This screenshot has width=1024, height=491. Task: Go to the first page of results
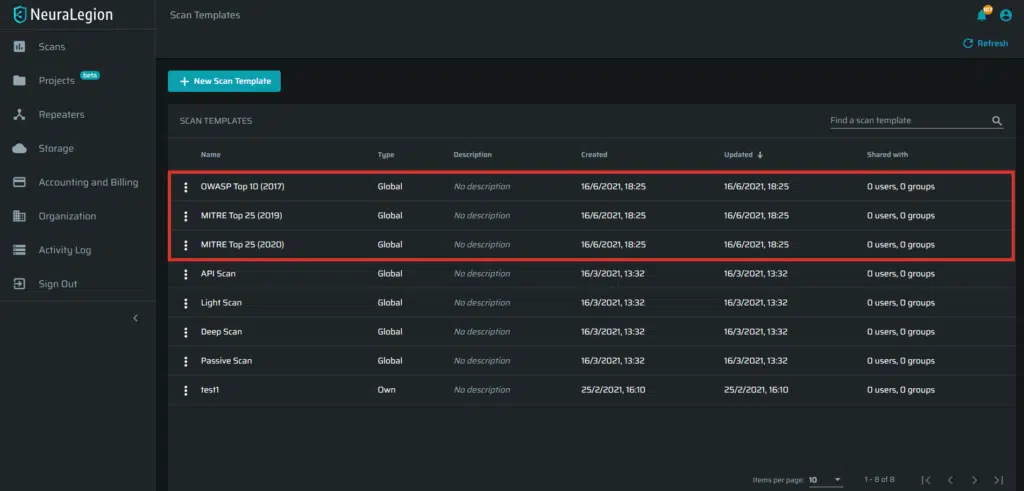tap(926, 480)
